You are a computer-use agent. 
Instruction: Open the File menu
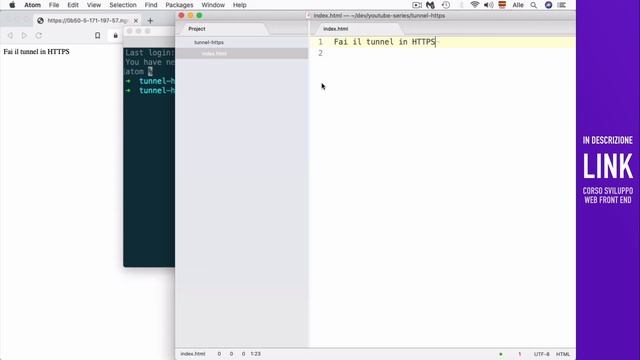[x=54, y=5]
